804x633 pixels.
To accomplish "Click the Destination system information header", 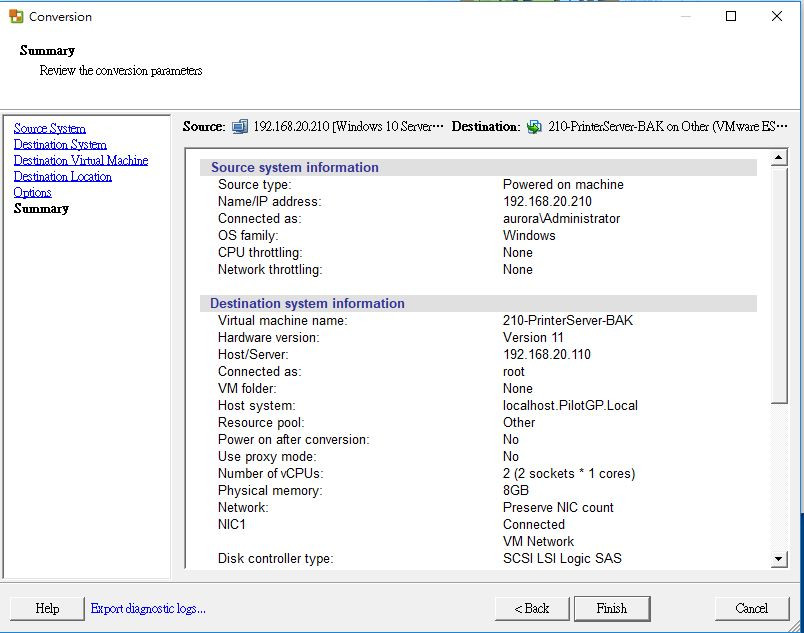I will click(307, 303).
